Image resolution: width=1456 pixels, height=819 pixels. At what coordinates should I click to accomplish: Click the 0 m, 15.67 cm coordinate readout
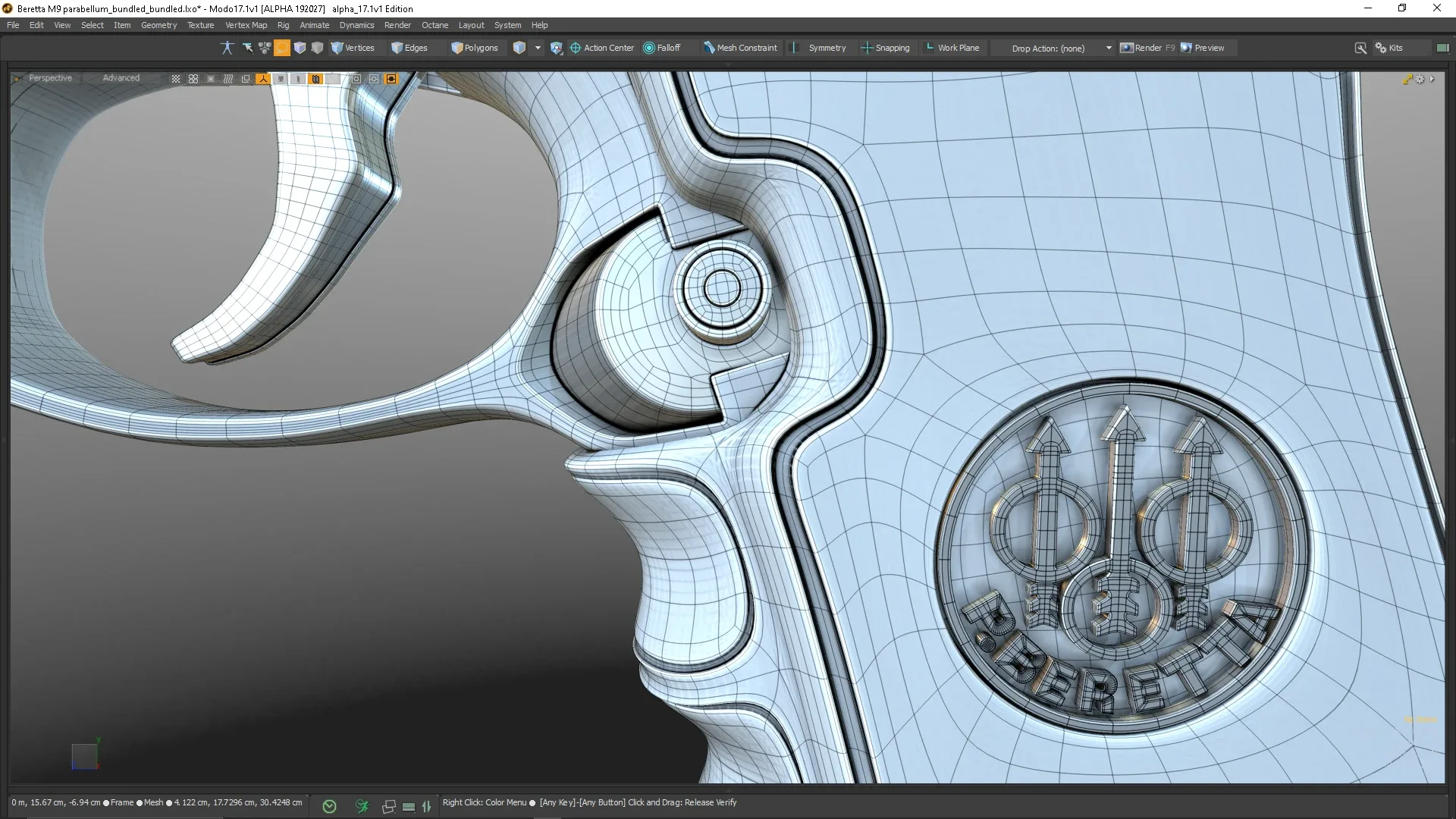[56, 802]
